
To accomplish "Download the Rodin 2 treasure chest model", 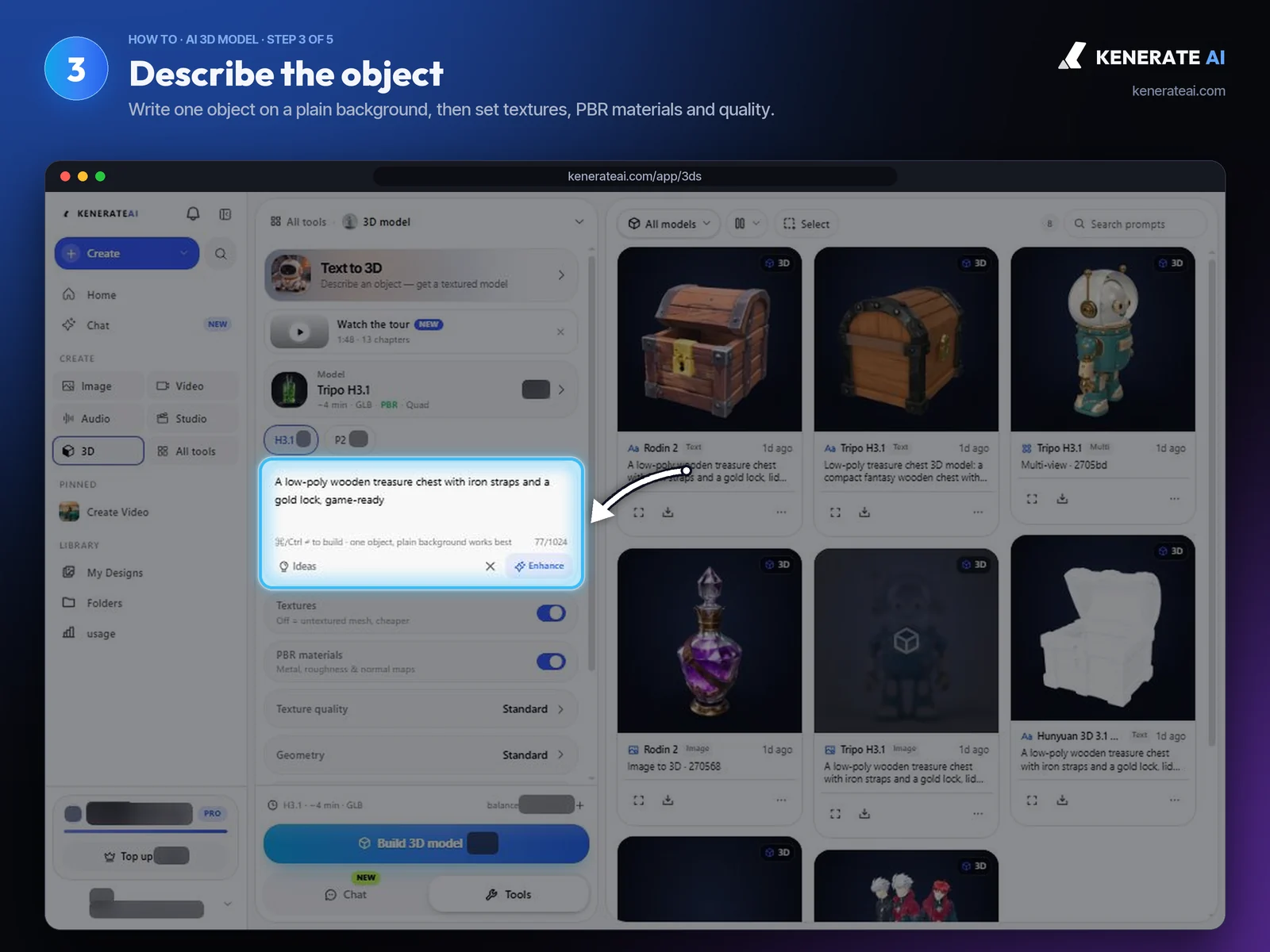I will (668, 512).
